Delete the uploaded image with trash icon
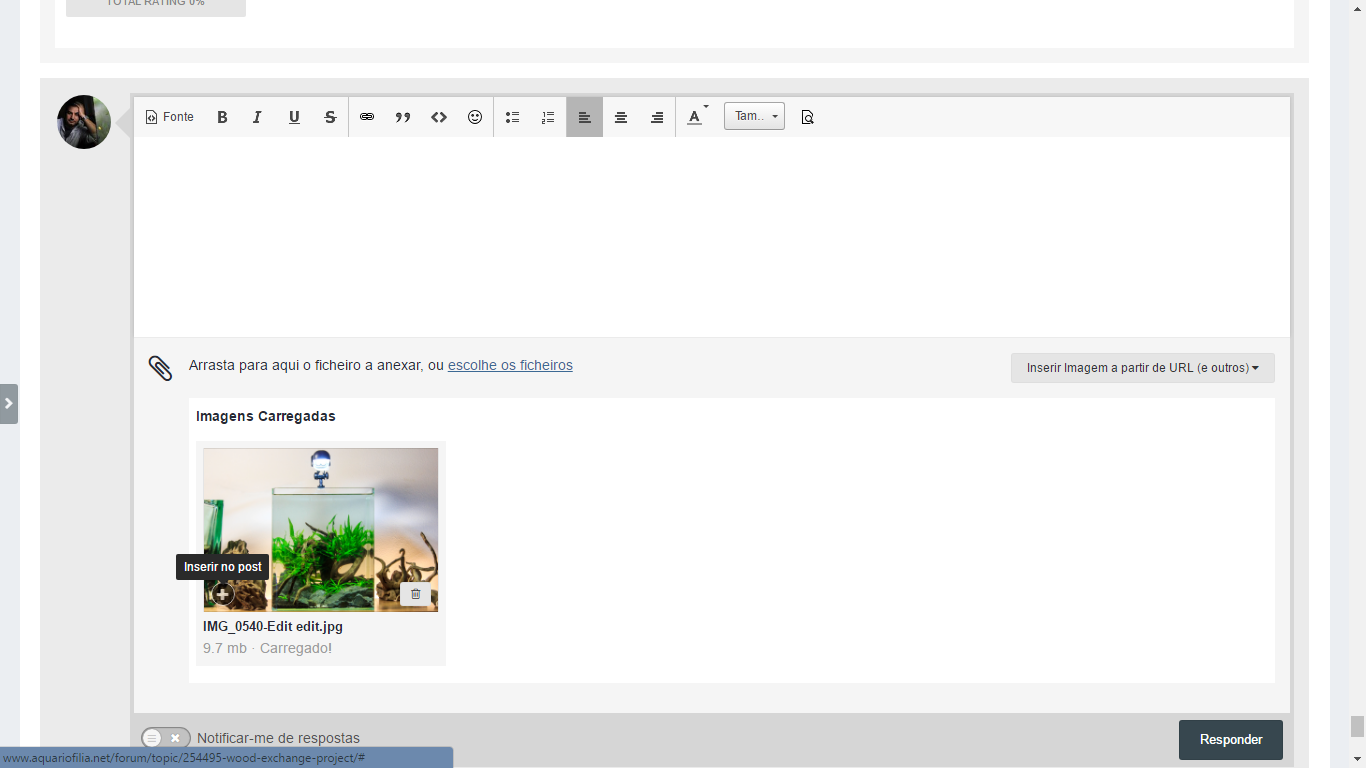Viewport: 1366px width, 768px height. pos(415,594)
